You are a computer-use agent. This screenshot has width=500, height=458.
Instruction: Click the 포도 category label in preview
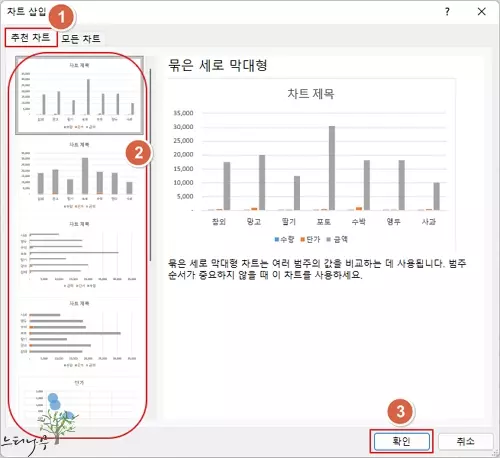(x=323, y=222)
